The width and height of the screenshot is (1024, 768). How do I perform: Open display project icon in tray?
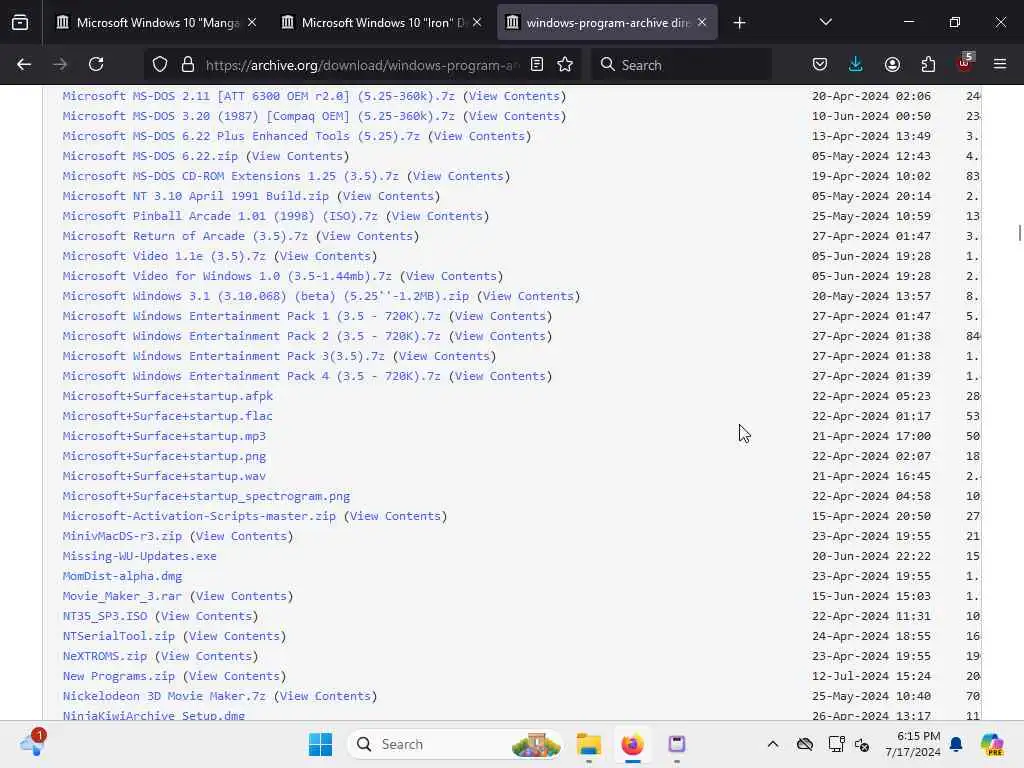point(836,744)
